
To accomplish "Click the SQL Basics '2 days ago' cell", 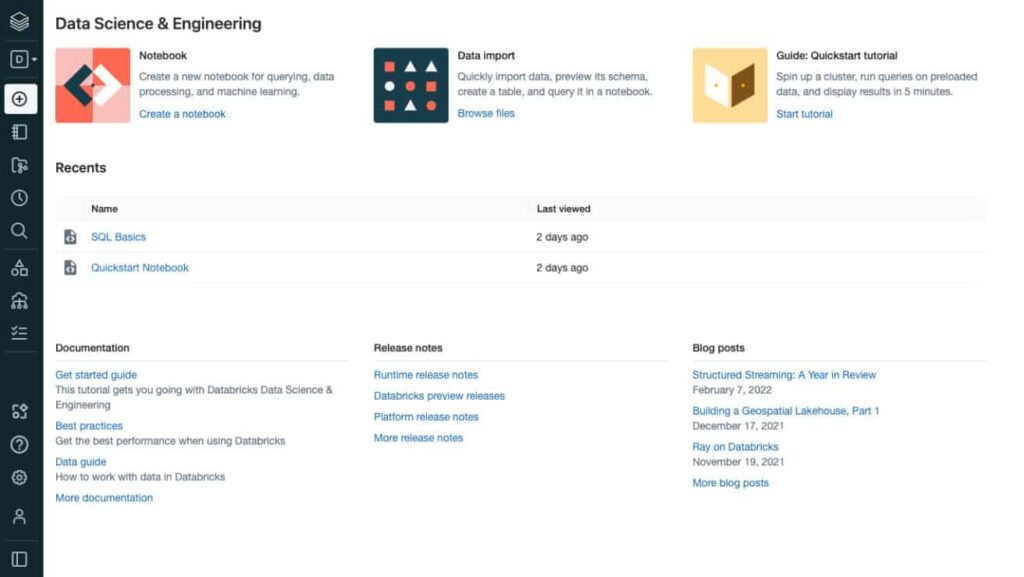I will pyautogui.click(x=562, y=237).
